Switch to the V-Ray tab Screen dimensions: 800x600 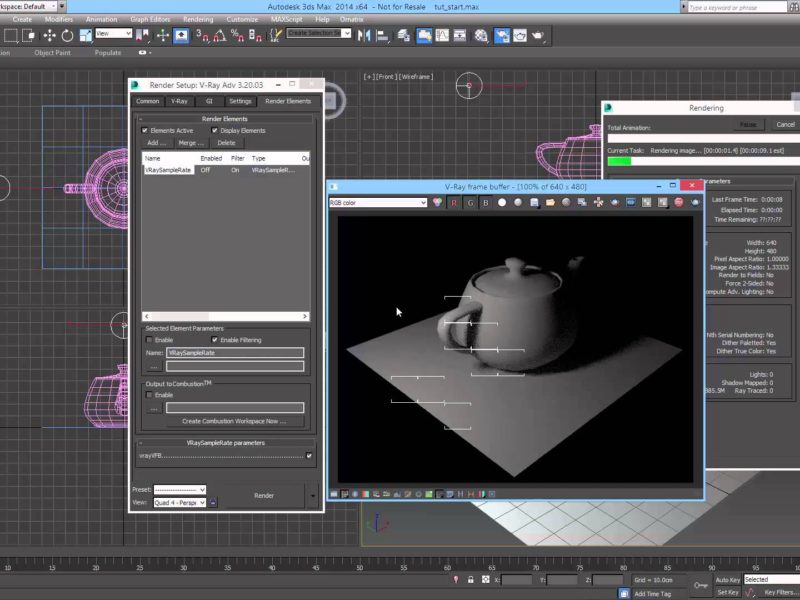[x=179, y=101]
